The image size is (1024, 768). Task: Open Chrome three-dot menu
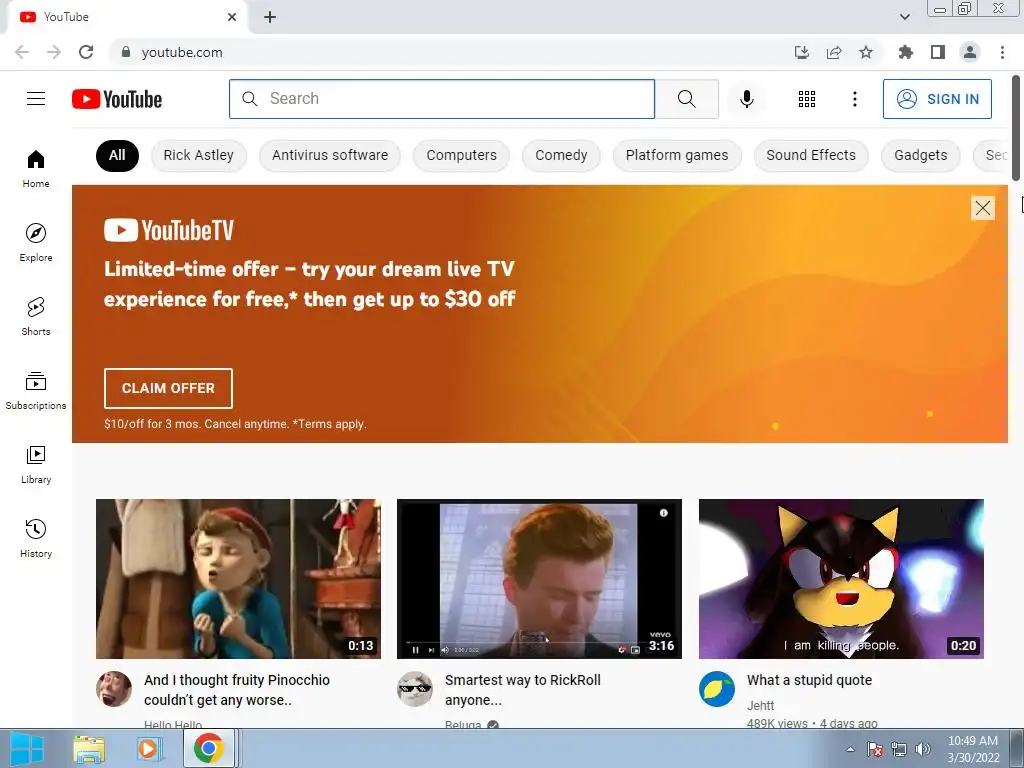tap(1002, 52)
